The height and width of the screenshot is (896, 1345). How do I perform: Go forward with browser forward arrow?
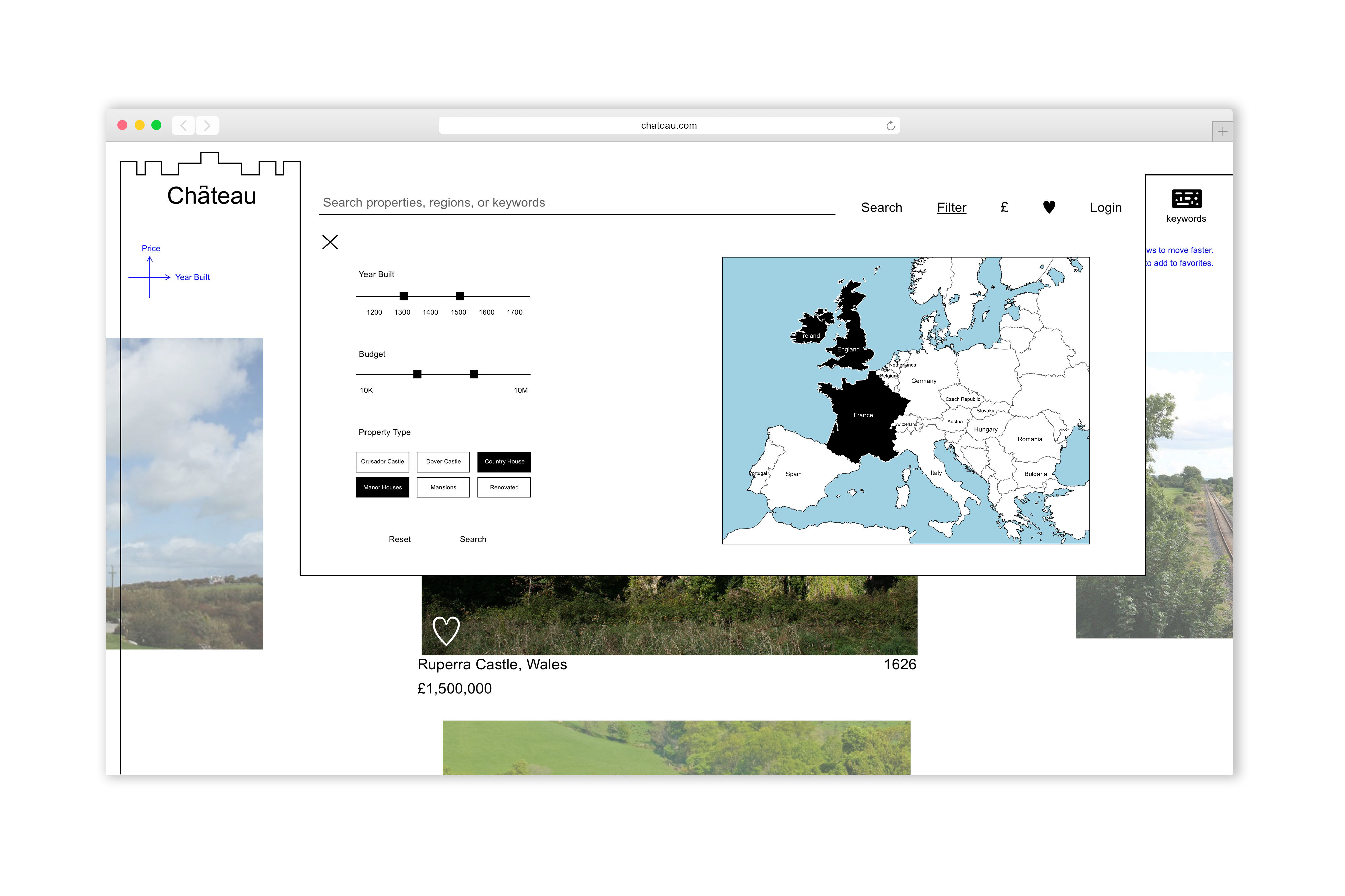(207, 125)
